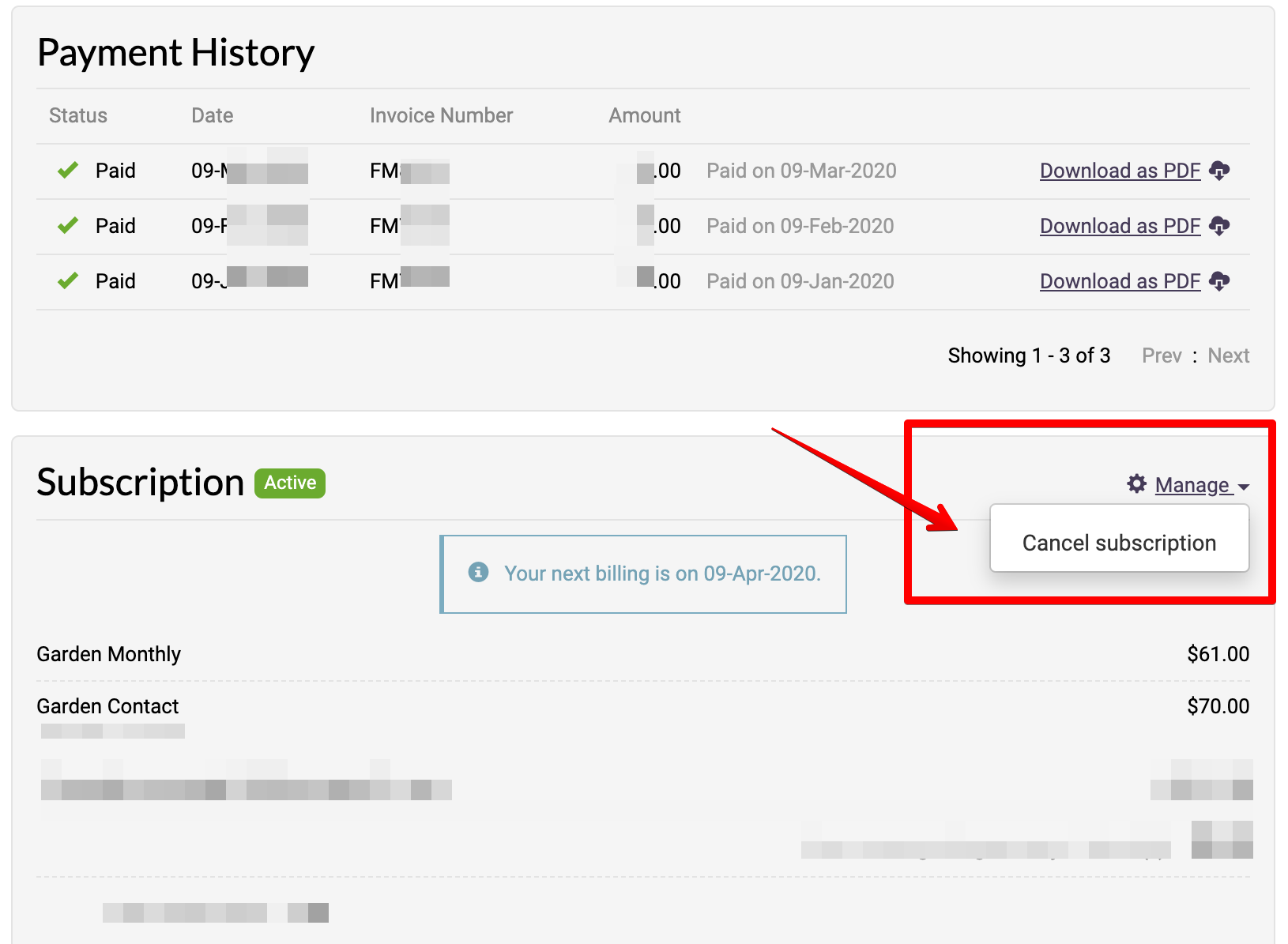The height and width of the screenshot is (944, 1288).
Task: Go to Next page of payments
Action: [1228, 355]
